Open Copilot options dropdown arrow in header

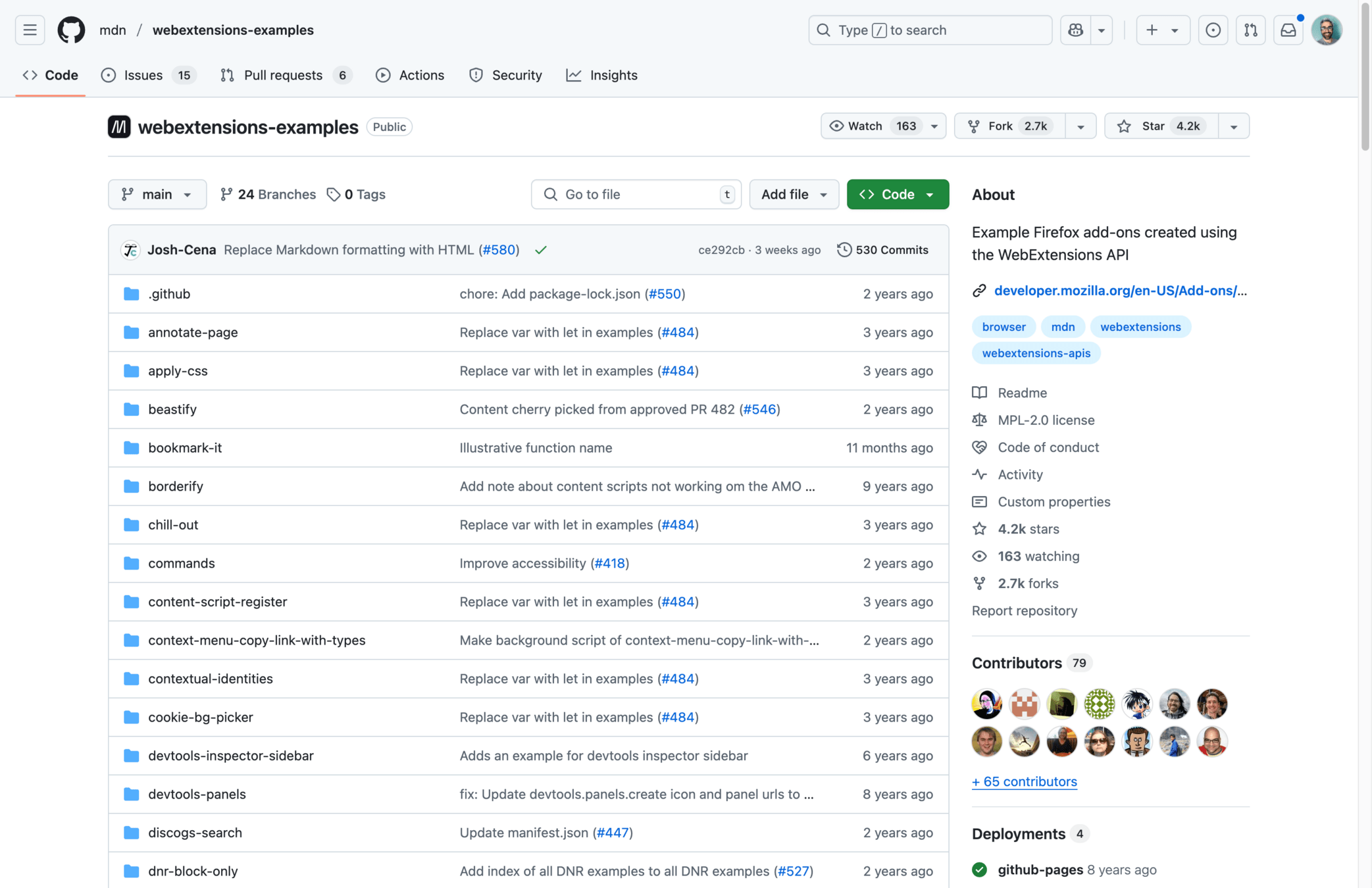click(x=1101, y=30)
